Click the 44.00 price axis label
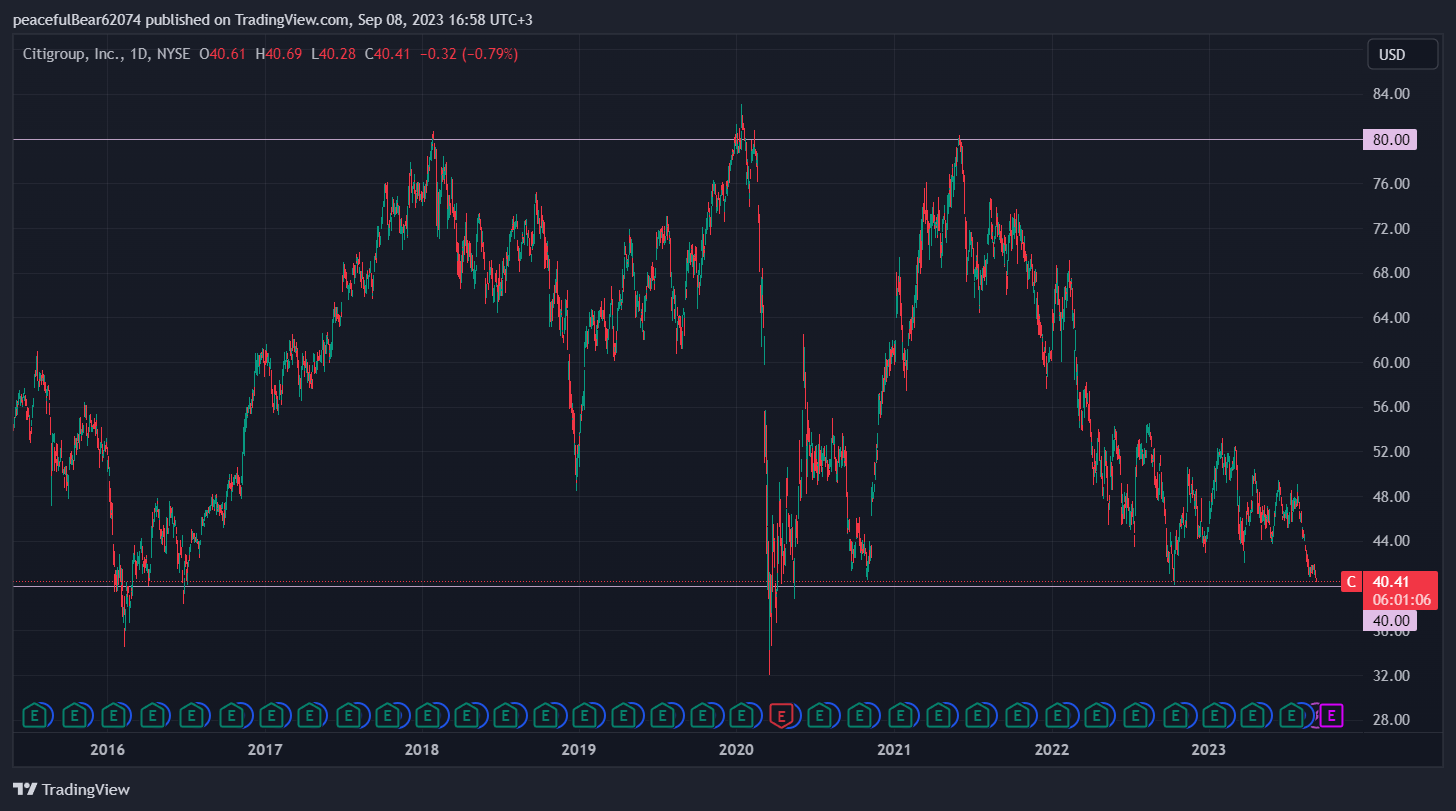1456x811 pixels. click(1391, 541)
